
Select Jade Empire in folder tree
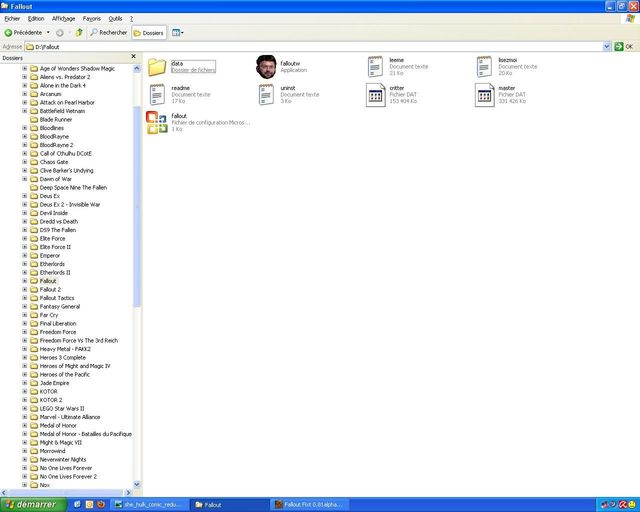[54, 383]
